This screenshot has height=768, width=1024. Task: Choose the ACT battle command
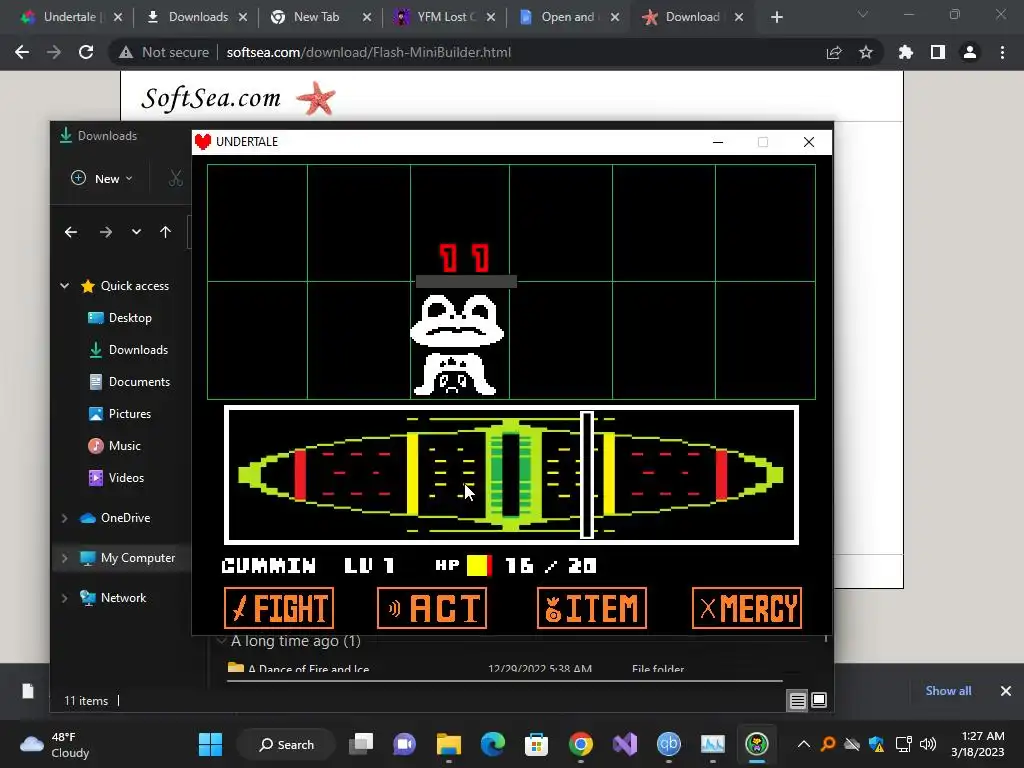coord(432,608)
